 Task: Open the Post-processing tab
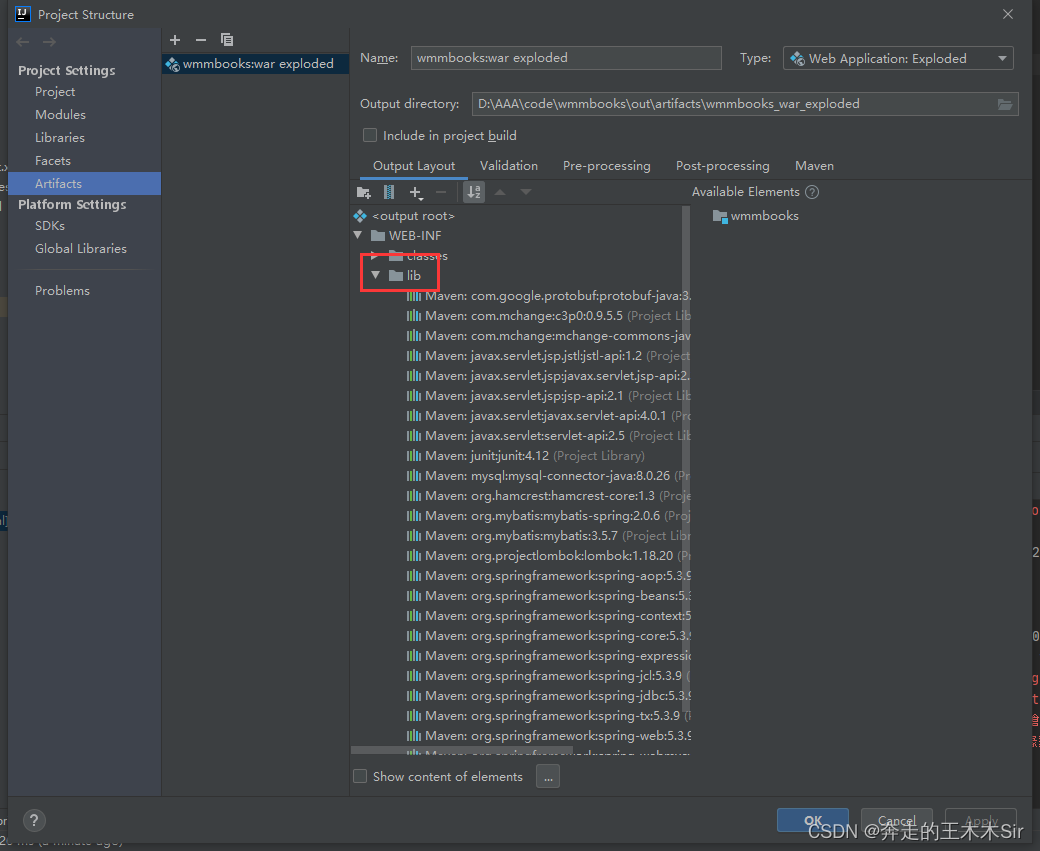(722, 166)
